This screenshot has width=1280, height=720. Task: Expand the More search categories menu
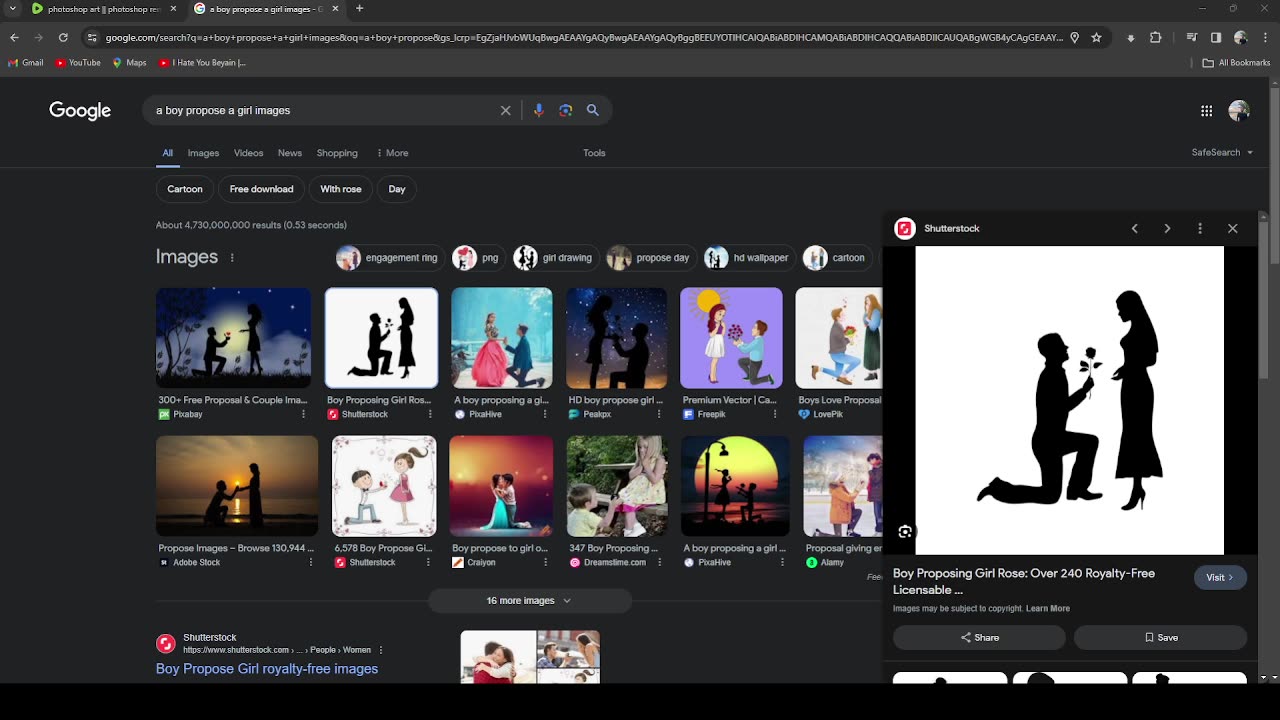click(x=392, y=153)
